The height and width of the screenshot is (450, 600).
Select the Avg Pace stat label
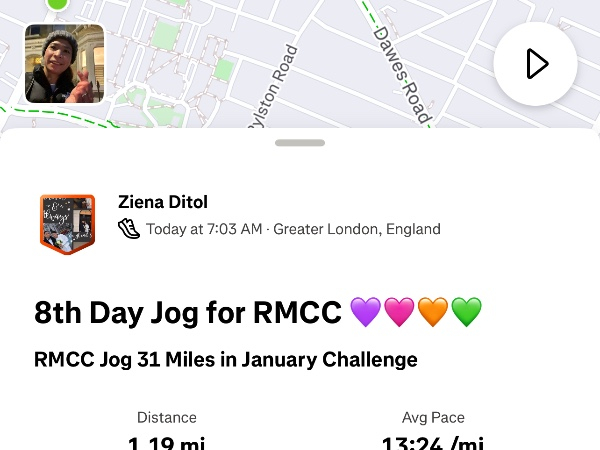433,417
